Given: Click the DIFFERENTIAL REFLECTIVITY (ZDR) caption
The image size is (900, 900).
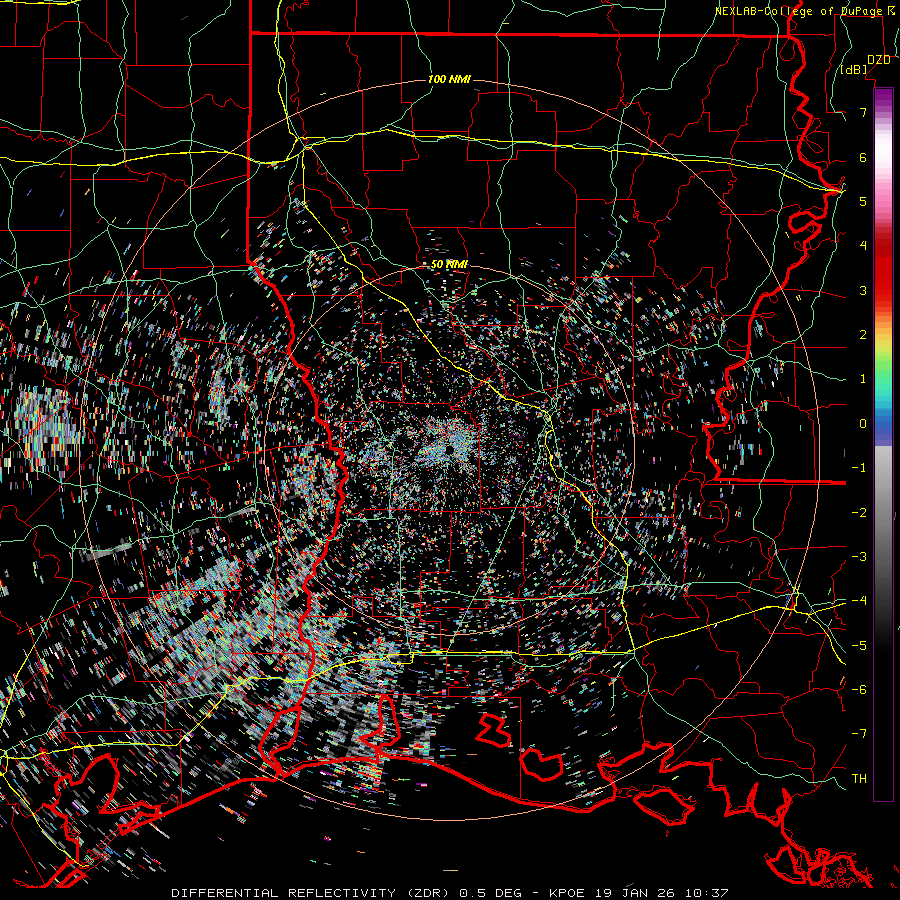Looking at the screenshot, I should (312, 893).
